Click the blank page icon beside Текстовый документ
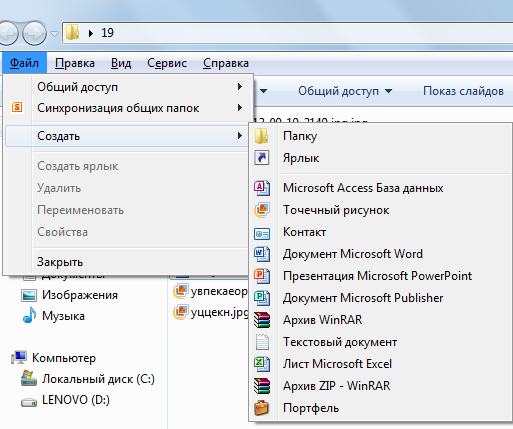513x429 pixels. point(262,342)
